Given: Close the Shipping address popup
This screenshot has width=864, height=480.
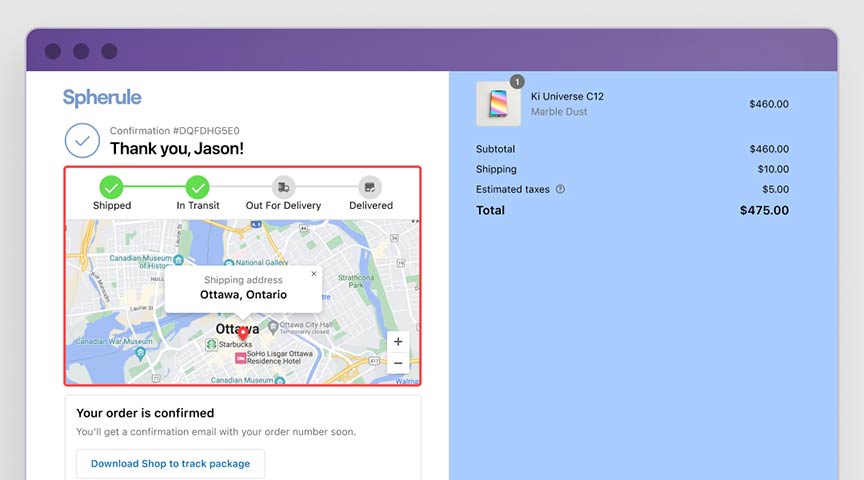Looking at the screenshot, I should pyautogui.click(x=314, y=273).
